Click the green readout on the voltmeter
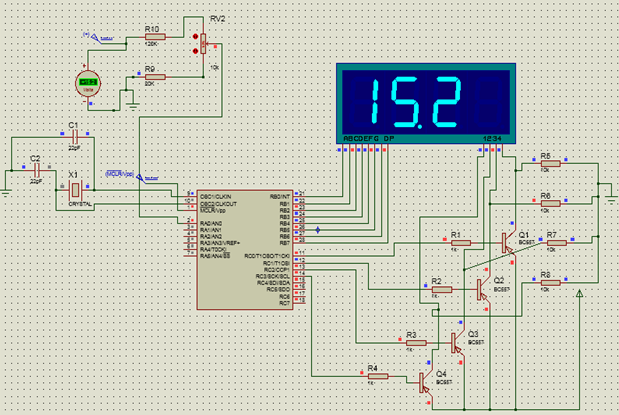The width and height of the screenshot is (619, 415). pos(88,82)
